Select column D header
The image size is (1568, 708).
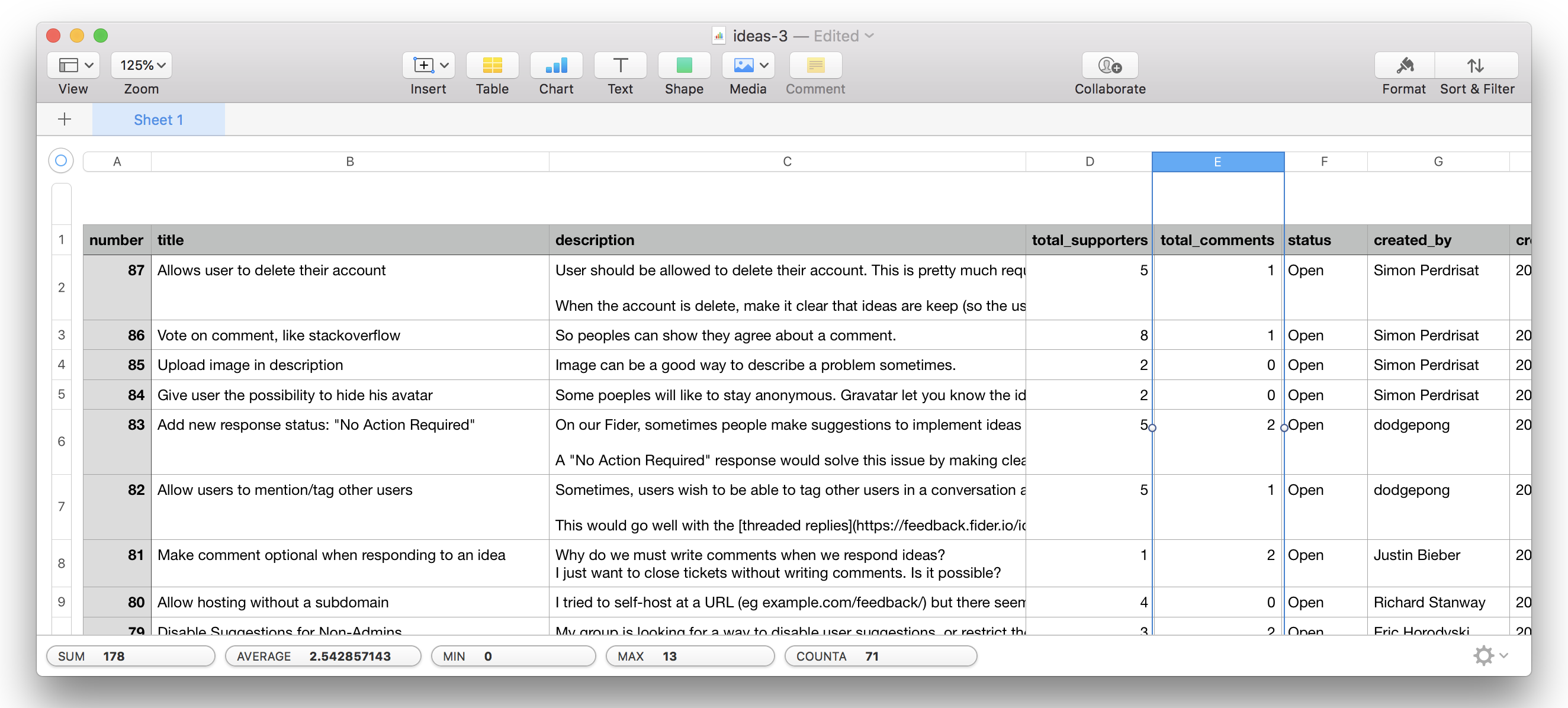pyautogui.click(x=1089, y=162)
